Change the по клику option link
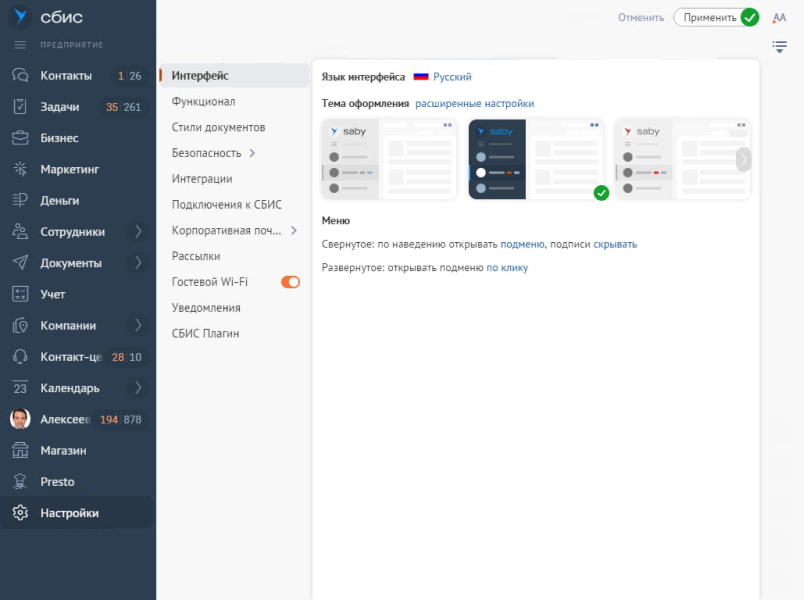 click(507, 268)
